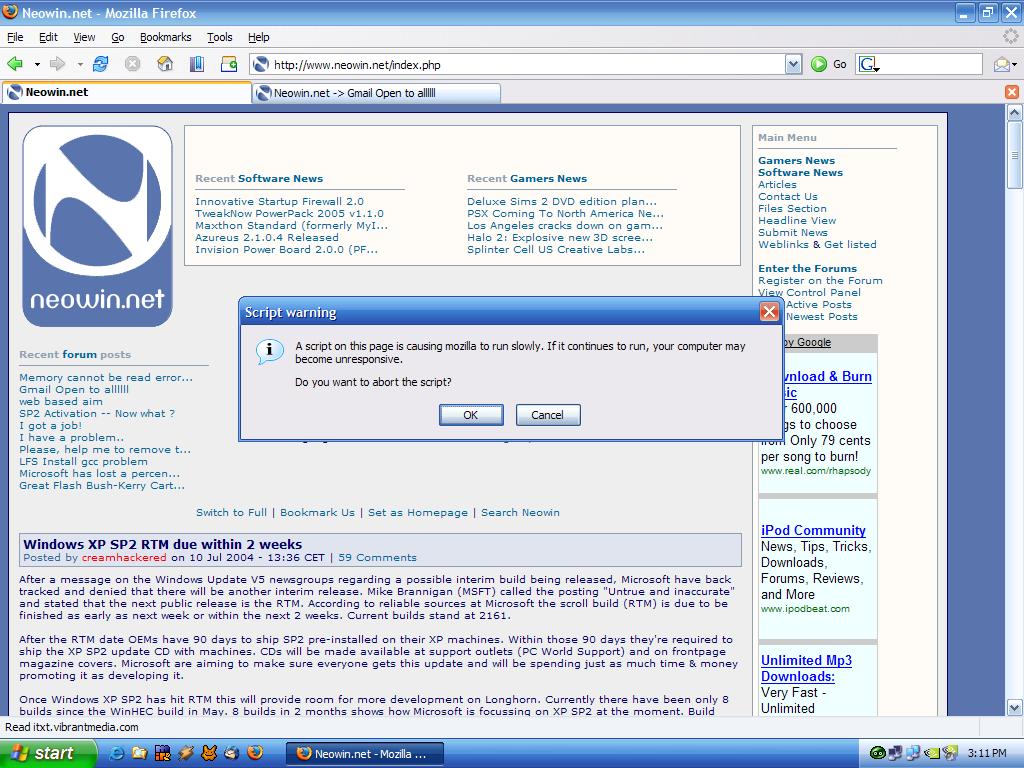
Task: Open the Forward history dropdown arrow
Action: coord(80,64)
